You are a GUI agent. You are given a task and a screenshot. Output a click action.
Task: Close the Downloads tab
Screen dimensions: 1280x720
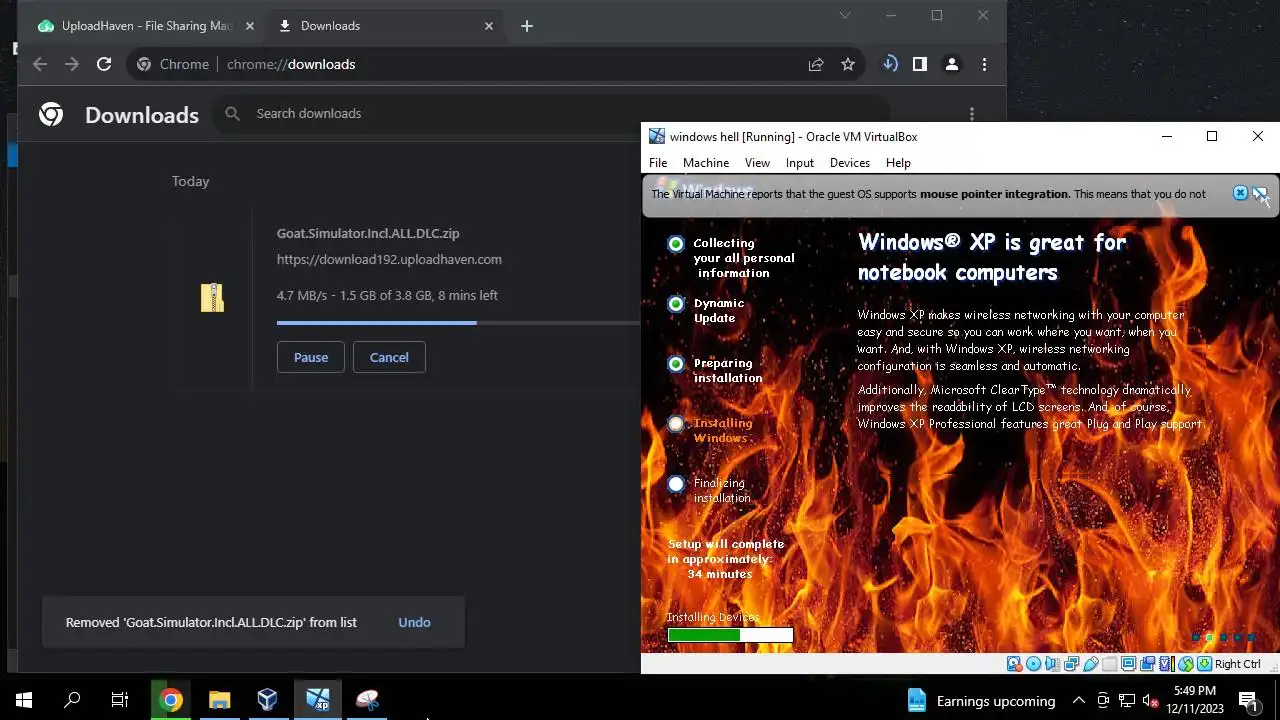pyautogui.click(x=489, y=26)
